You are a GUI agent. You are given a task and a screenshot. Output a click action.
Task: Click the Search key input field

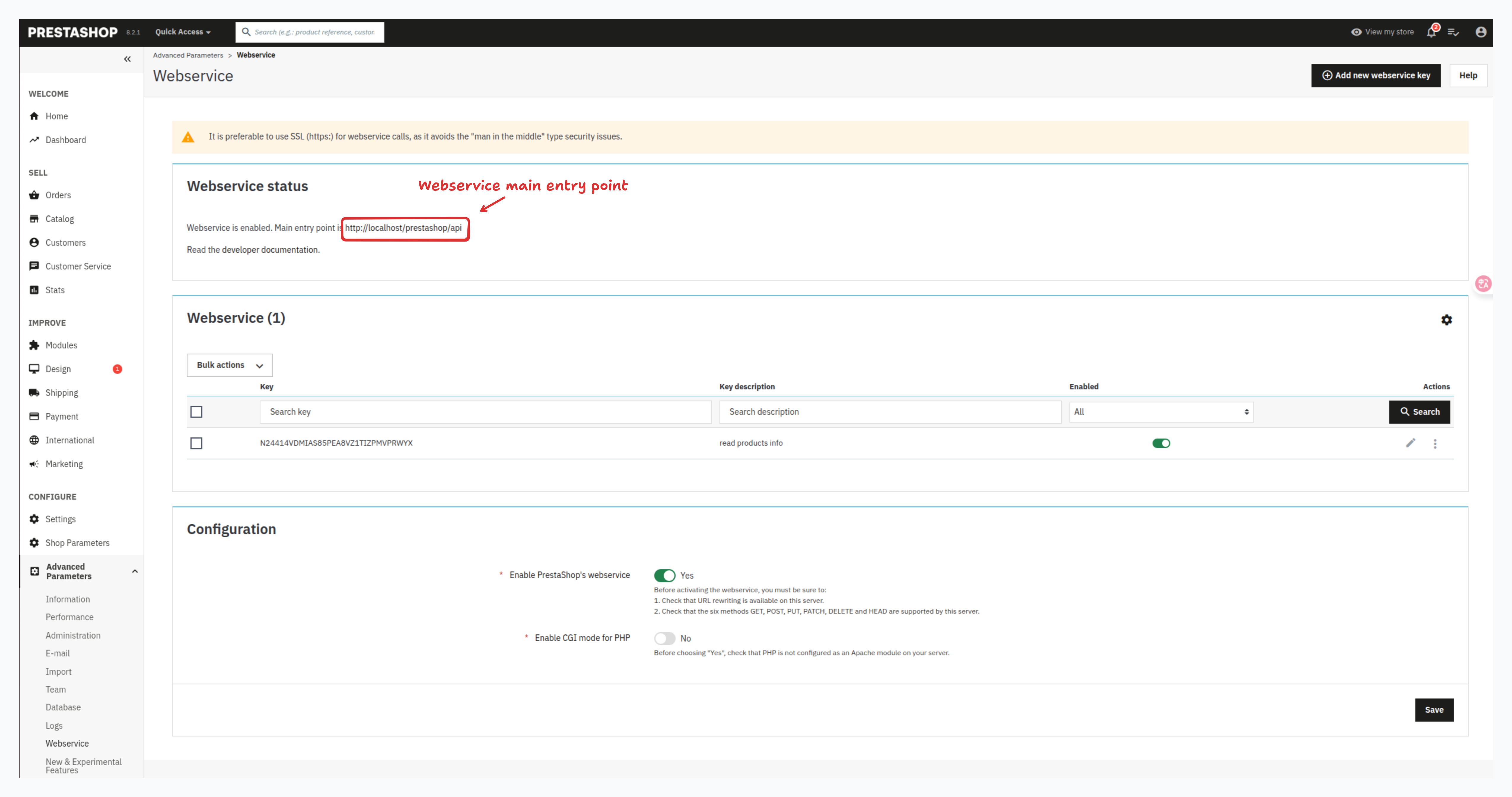tap(486, 412)
